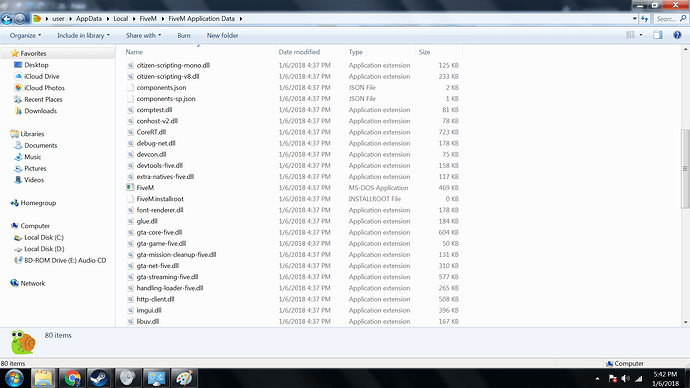Click the user breadcrumb segment
The height and width of the screenshot is (388, 690).
click(58, 19)
